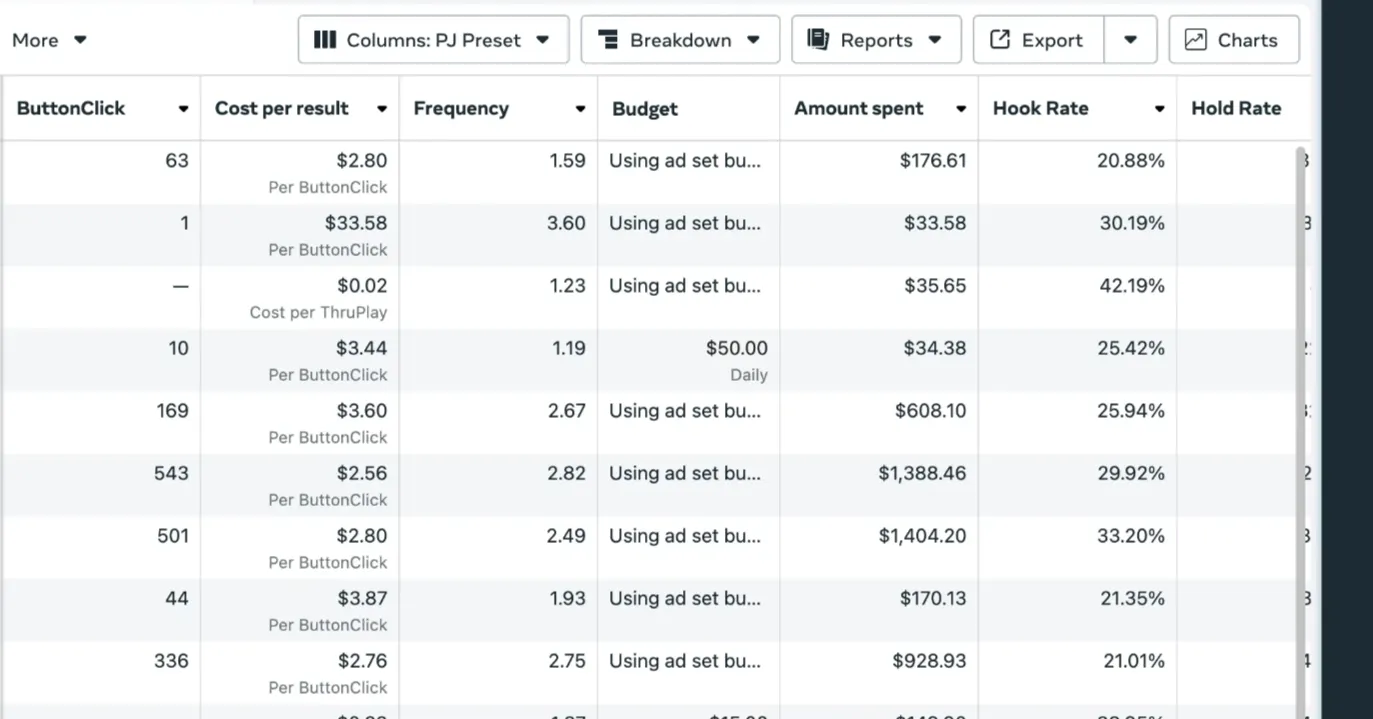This screenshot has width=1373, height=719.
Task: Open Hook Rate column options arrow
Action: click(1159, 109)
